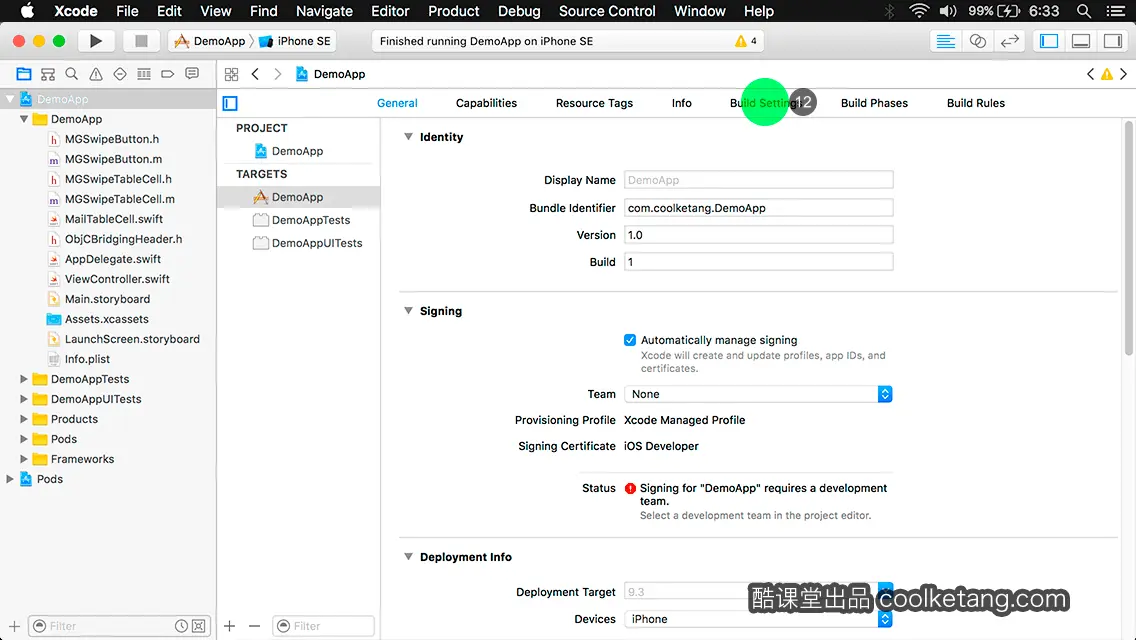The width and height of the screenshot is (1136, 640).
Task: Jump to previous issue
Action: tap(1090, 74)
